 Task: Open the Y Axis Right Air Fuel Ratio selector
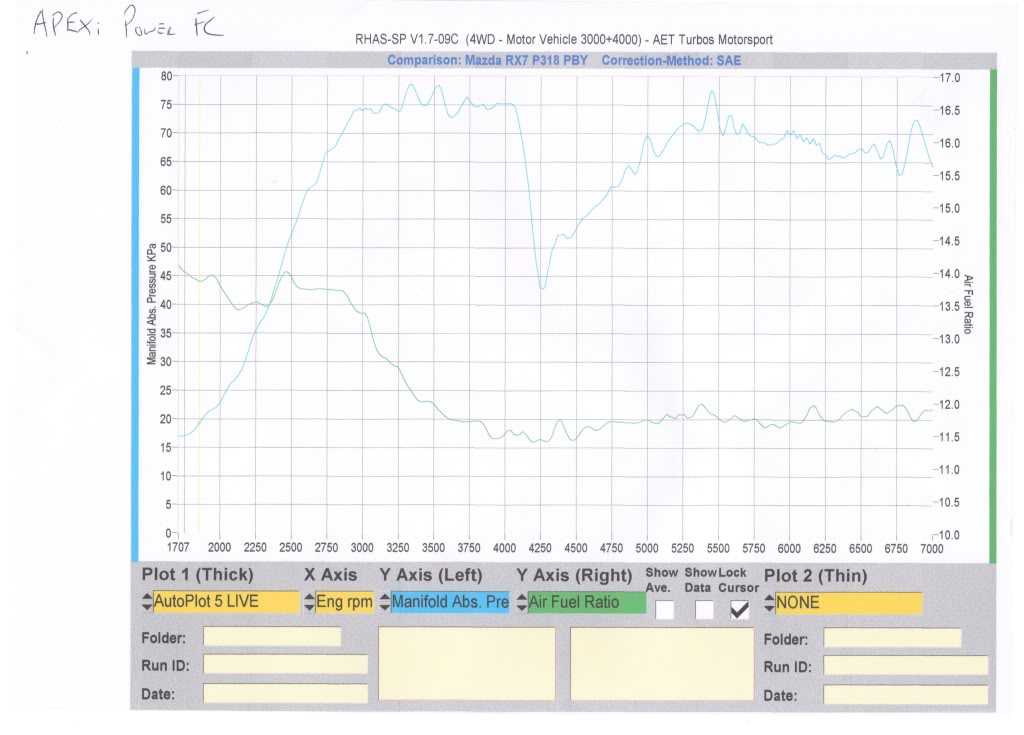tap(587, 603)
